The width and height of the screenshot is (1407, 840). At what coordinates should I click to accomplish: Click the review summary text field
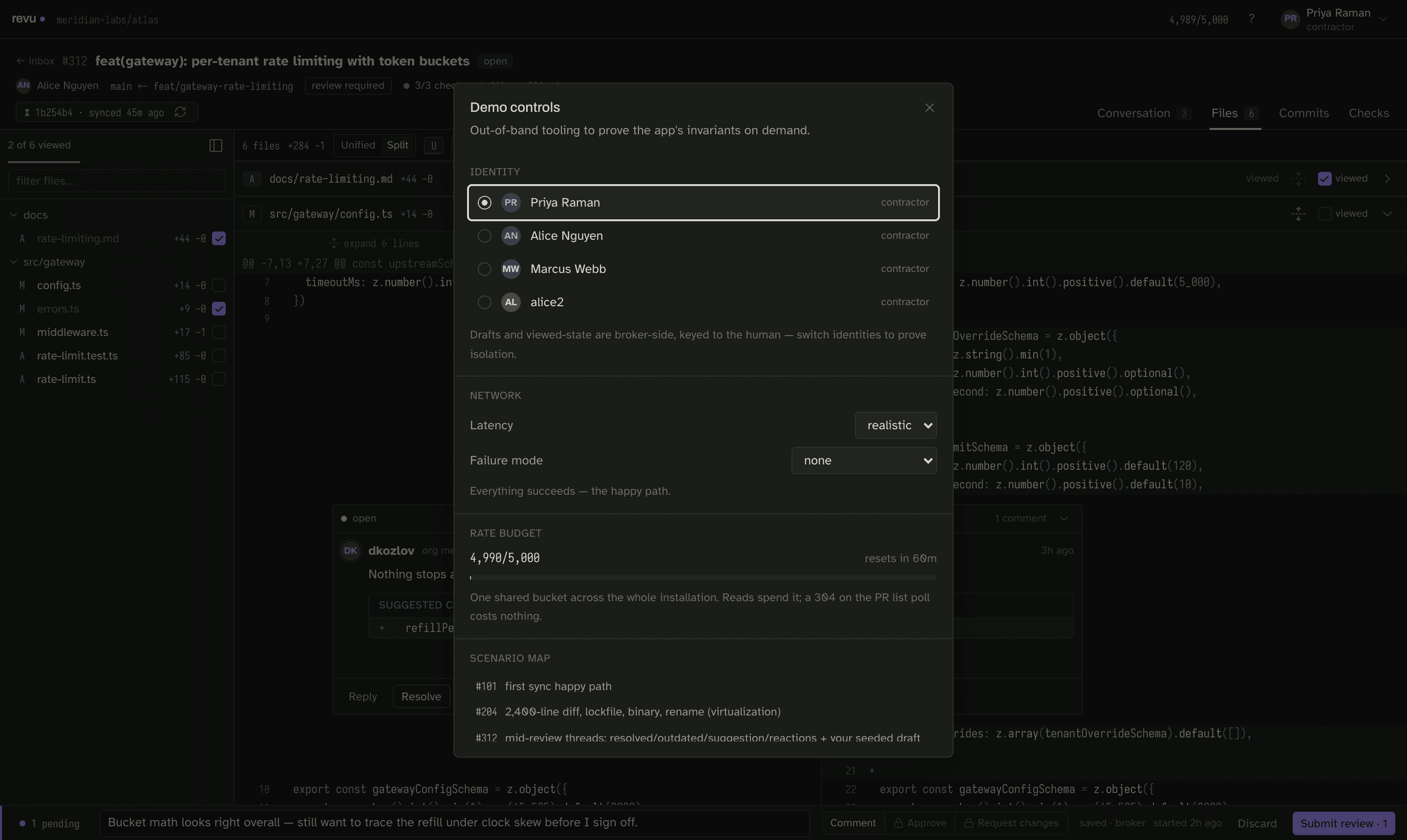coord(454,823)
